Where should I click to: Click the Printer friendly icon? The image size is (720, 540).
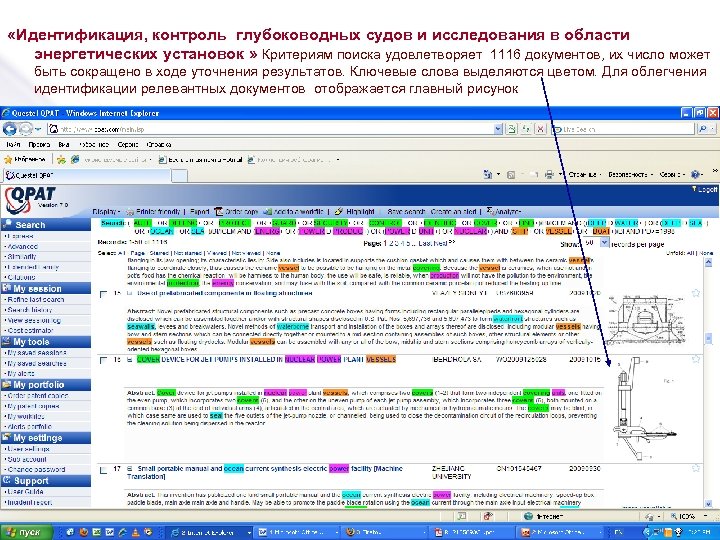[x=130, y=212]
